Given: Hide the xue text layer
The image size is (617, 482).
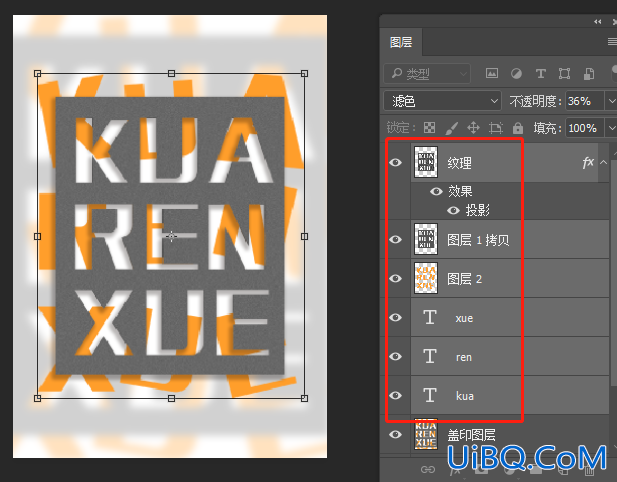Looking at the screenshot, I should [395, 317].
